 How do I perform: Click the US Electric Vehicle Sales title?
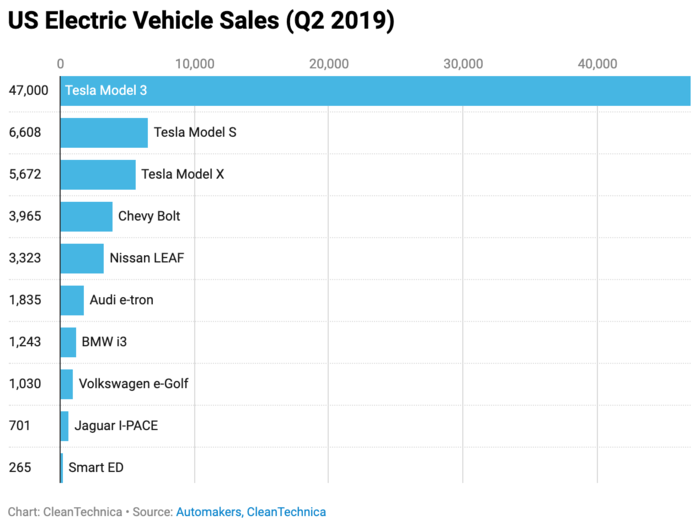(x=201, y=22)
